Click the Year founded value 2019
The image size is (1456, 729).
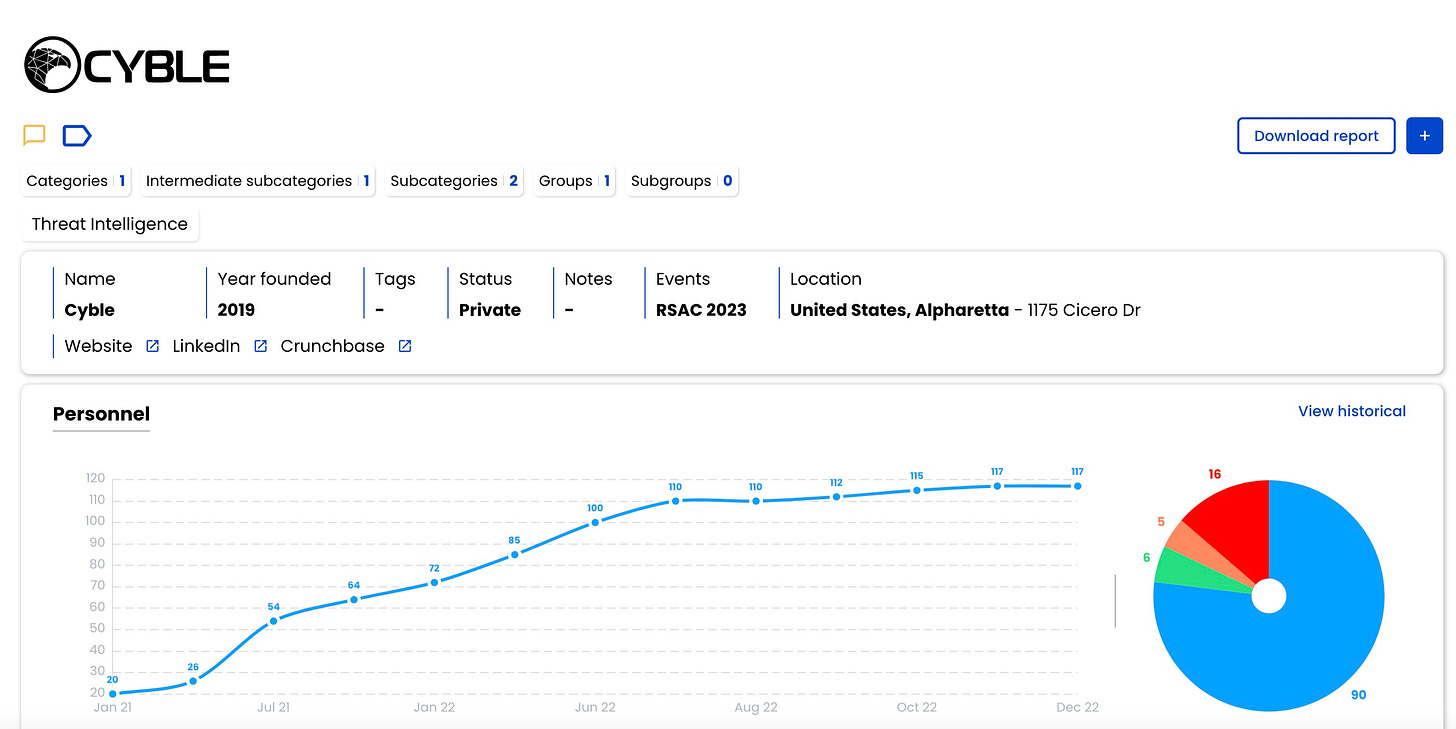[236, 310]
